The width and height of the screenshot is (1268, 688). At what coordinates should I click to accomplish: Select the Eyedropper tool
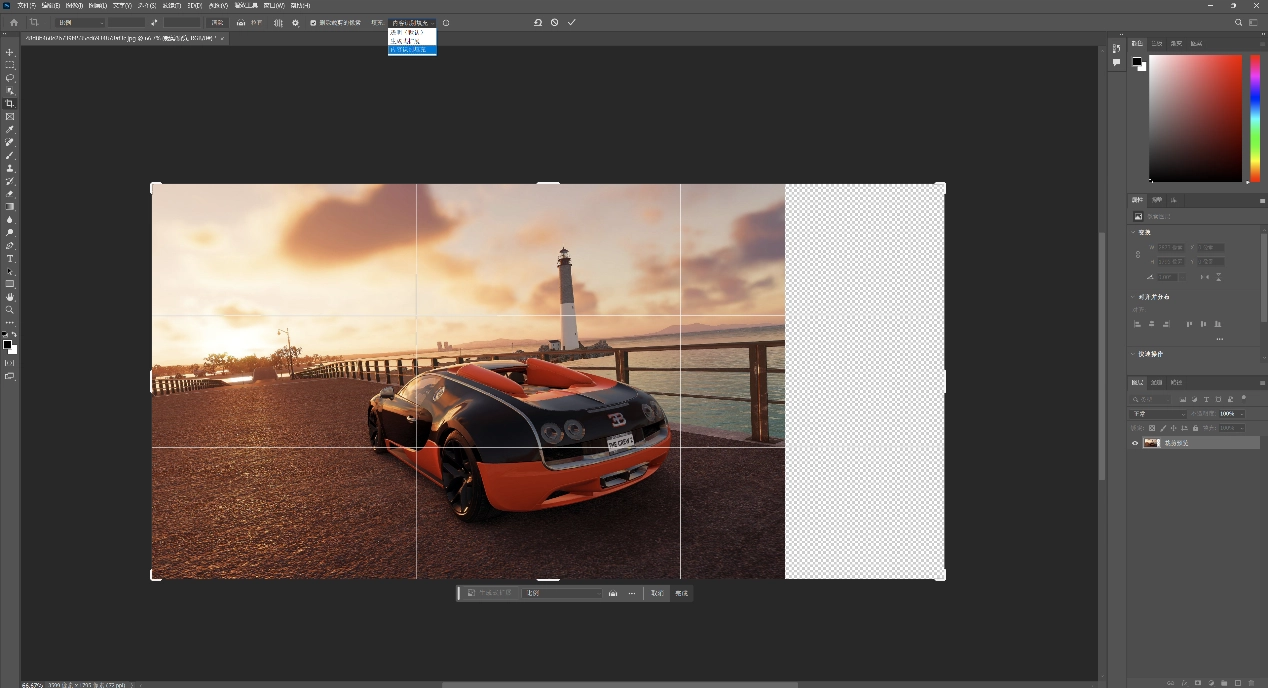coord(10,130)
